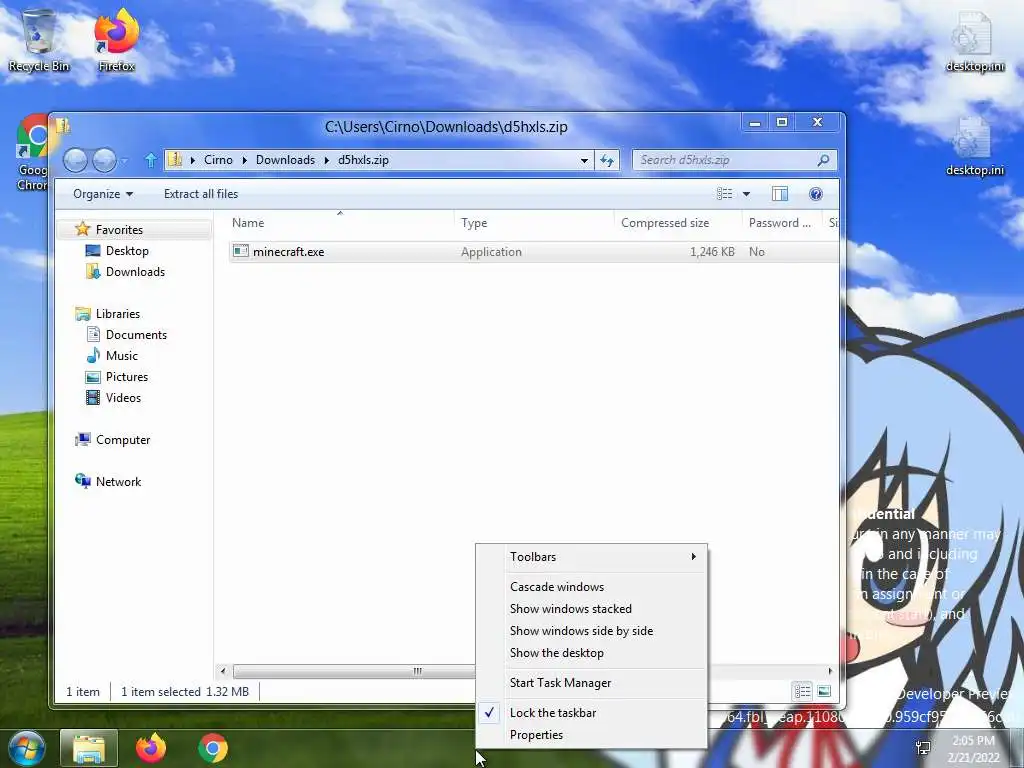1024x768 pixels.
Task: Click the Downloads breadcrumb segment
Action: pyautogui.click(x=285, y=160)
